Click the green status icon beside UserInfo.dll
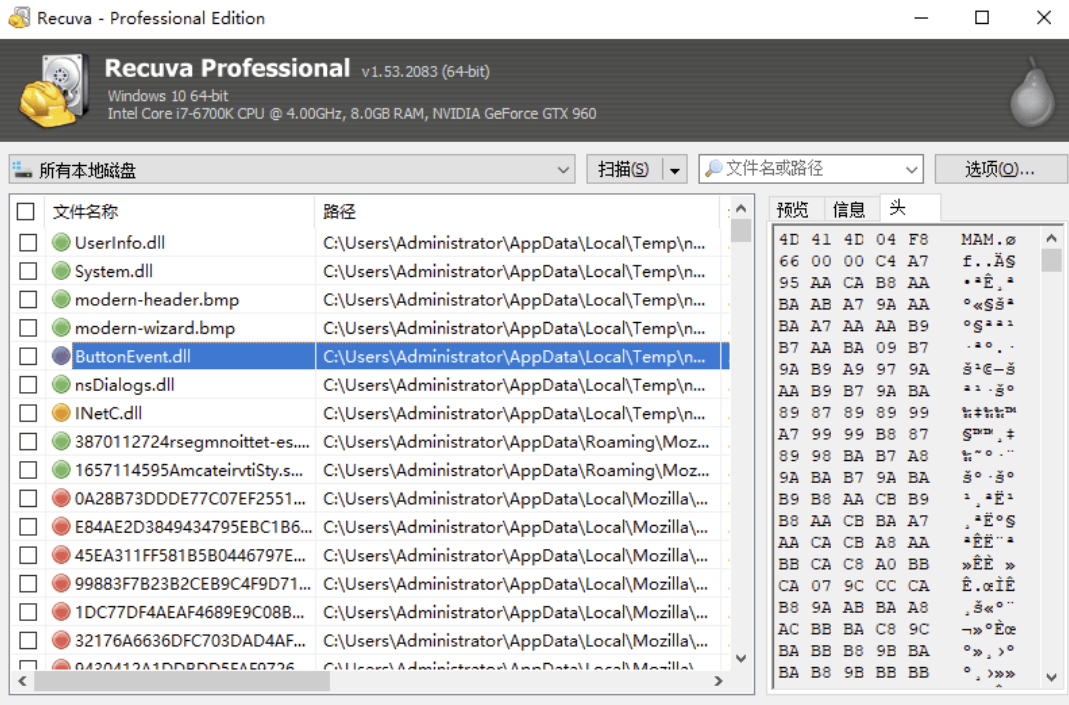 coord(61,242)
